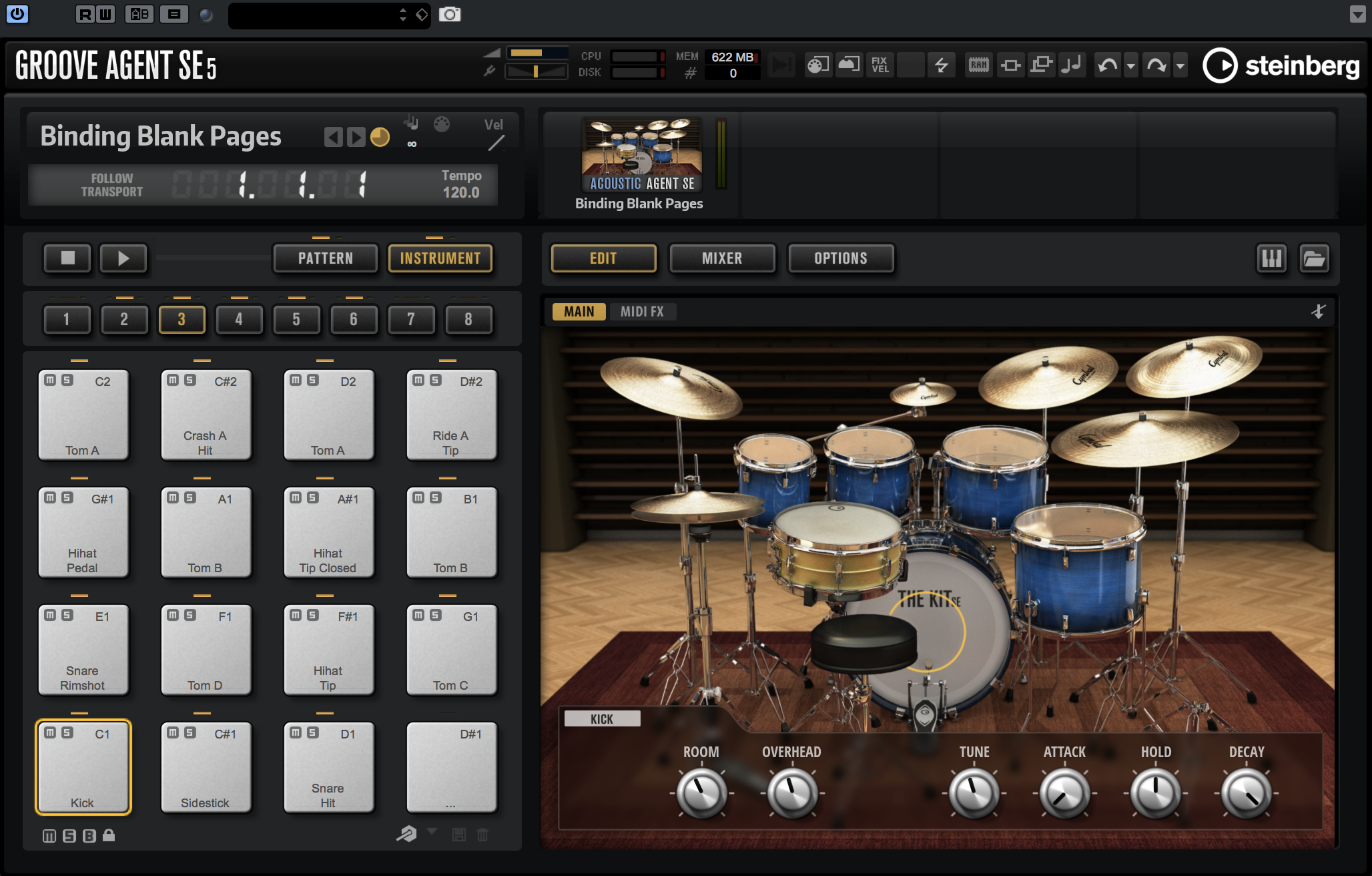Click the use hardware controller pad icon
This screenshot has width=1372, height=876.
tap(406, 833)
